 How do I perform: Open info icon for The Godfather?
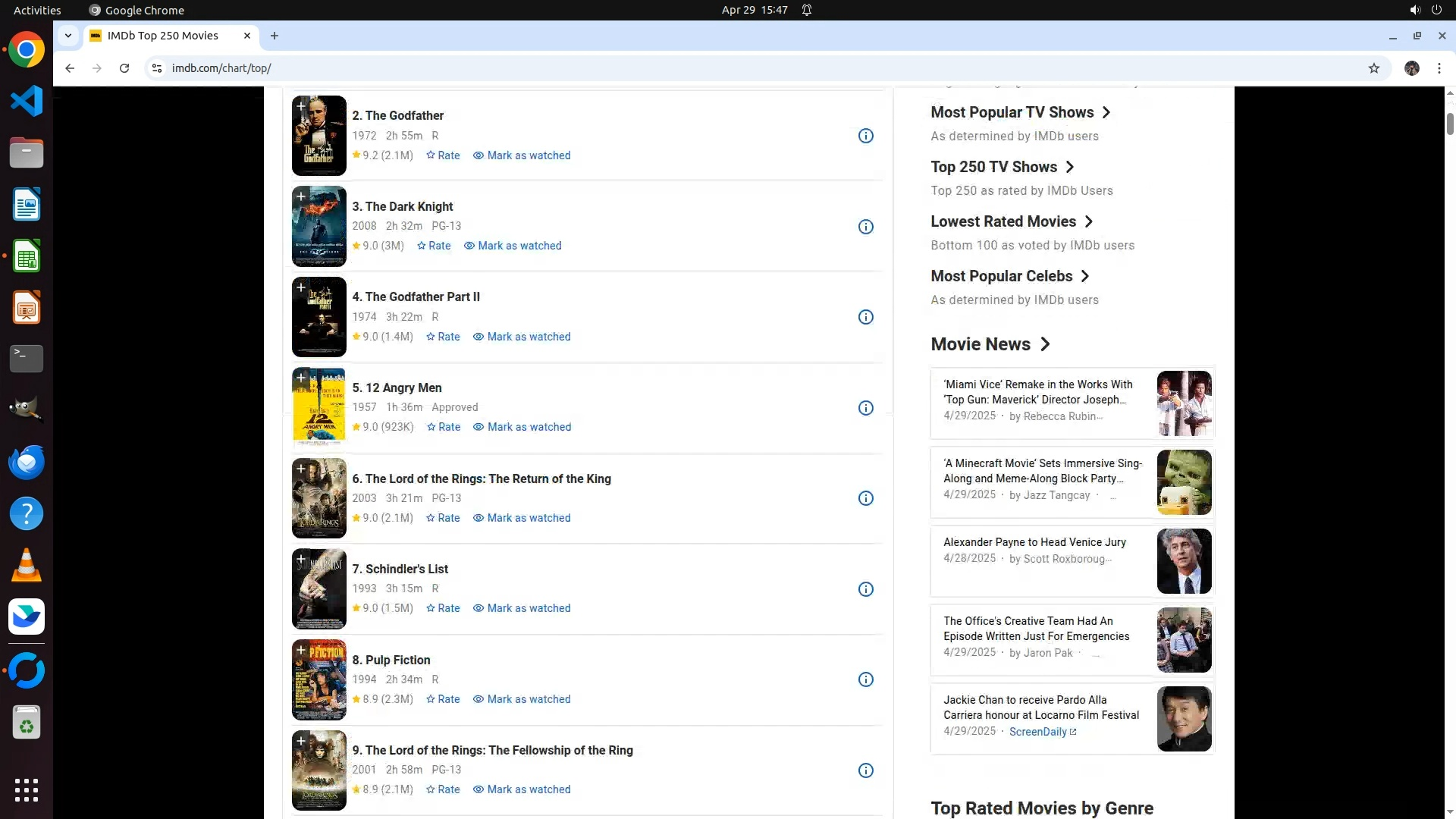[865, 136]
